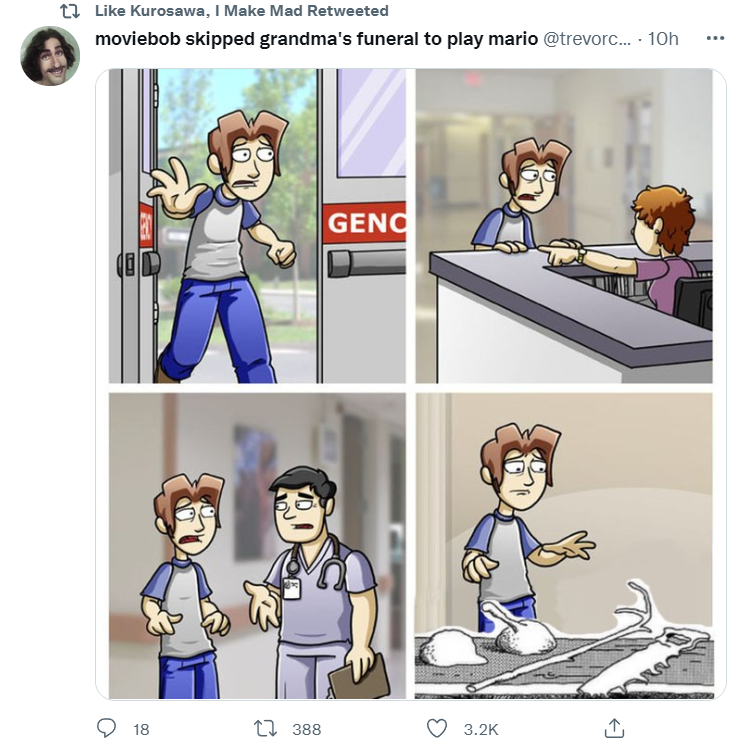Viewport: 736px width, 755px height.
Task: View the bottom-right skeleton remains panel
Action: point(564,546)
